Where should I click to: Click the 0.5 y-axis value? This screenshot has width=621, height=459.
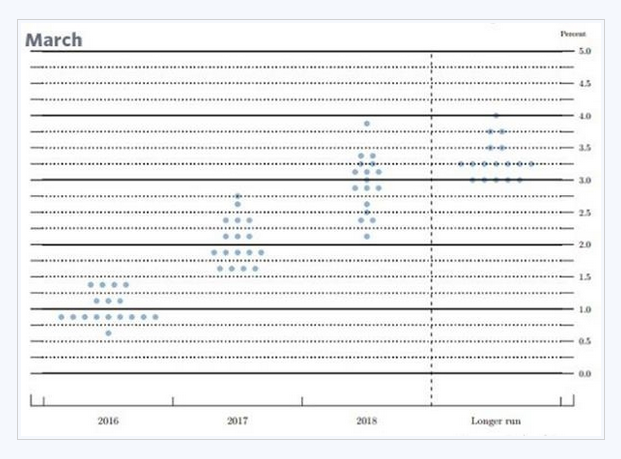coord(584,341)
